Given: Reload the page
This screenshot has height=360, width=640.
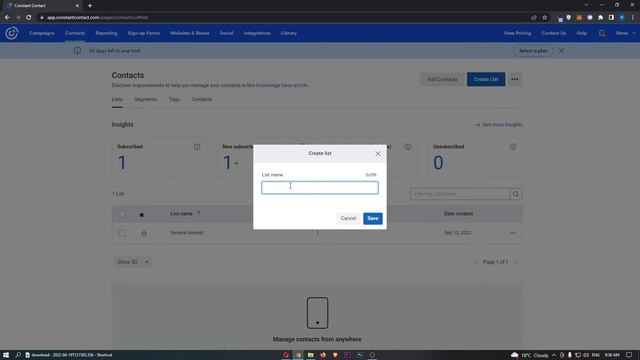Looking at the screenshot, I should click(29, 18).
